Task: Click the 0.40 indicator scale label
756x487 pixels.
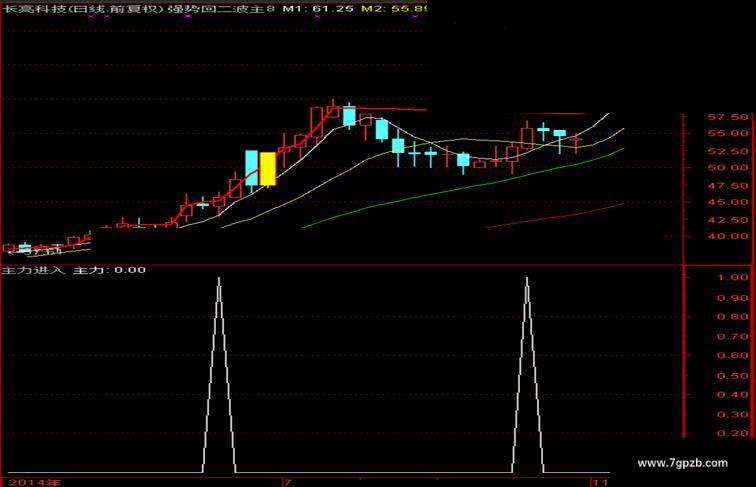Action: pos(733,394)
